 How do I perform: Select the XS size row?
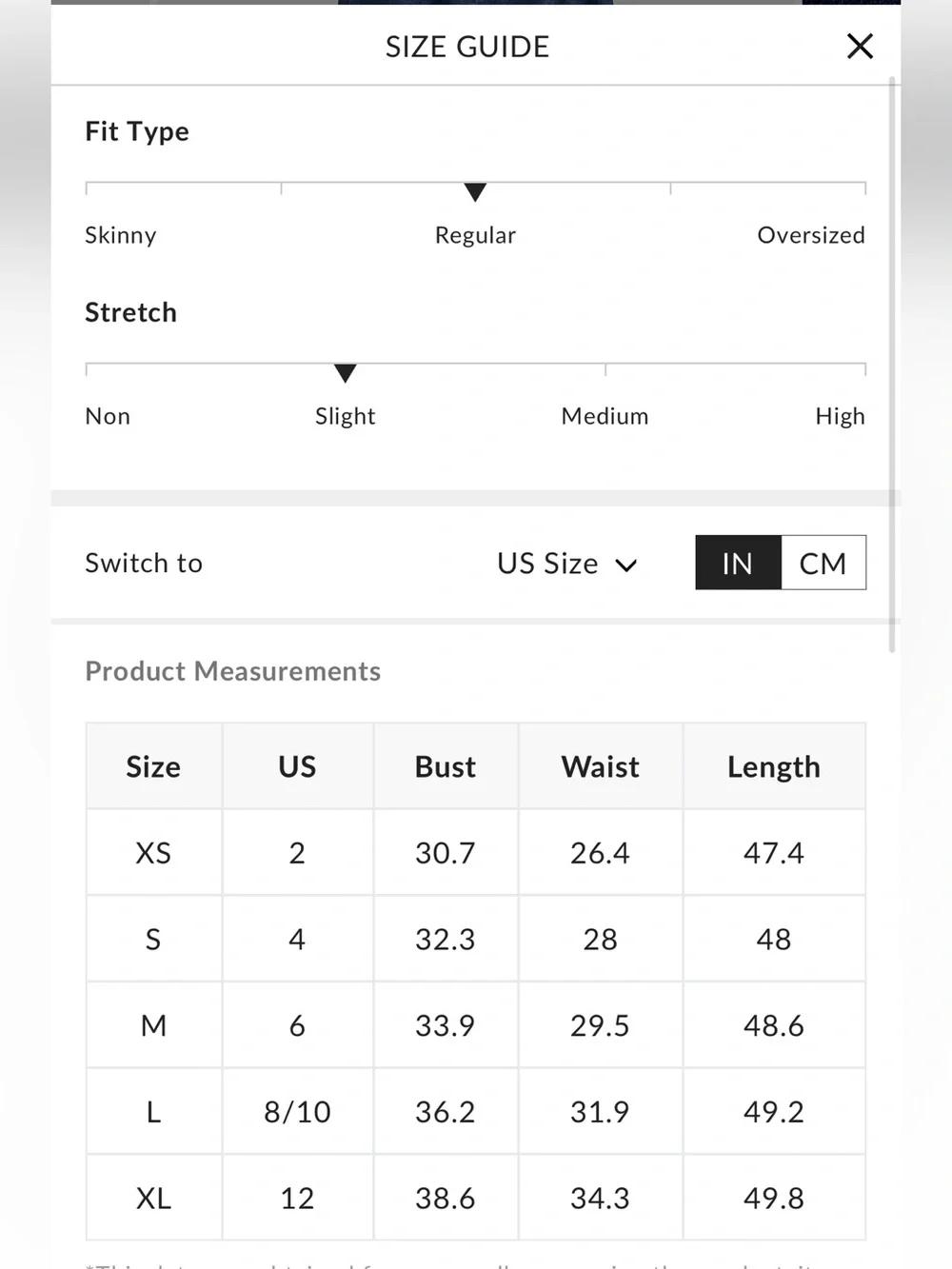476,852
